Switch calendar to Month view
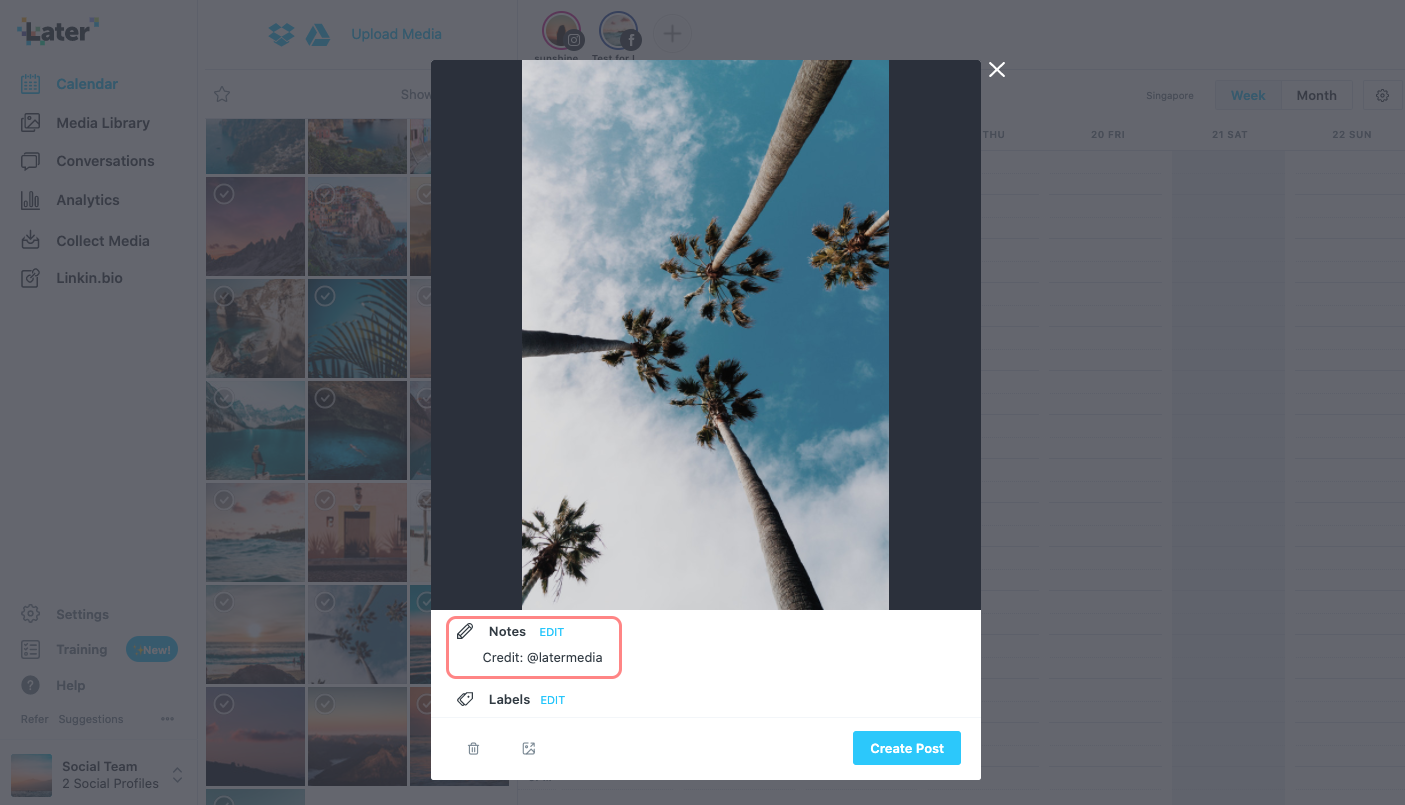Viewport: 1405px width, 805px height. tap(1317, 95)
